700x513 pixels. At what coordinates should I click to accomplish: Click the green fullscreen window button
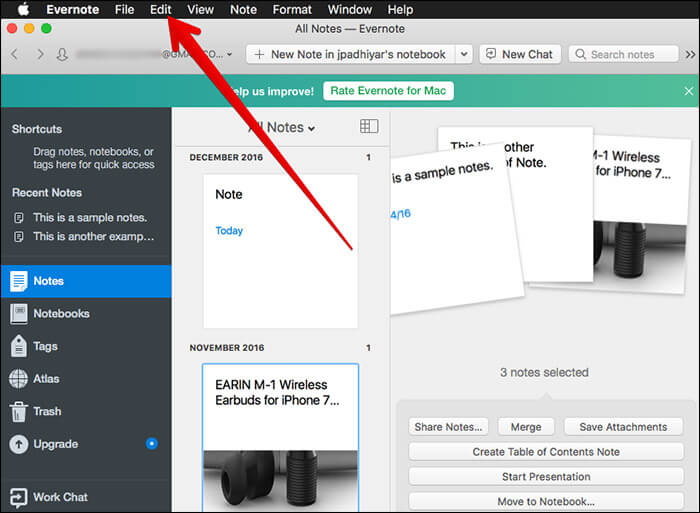tap(46, 29)
